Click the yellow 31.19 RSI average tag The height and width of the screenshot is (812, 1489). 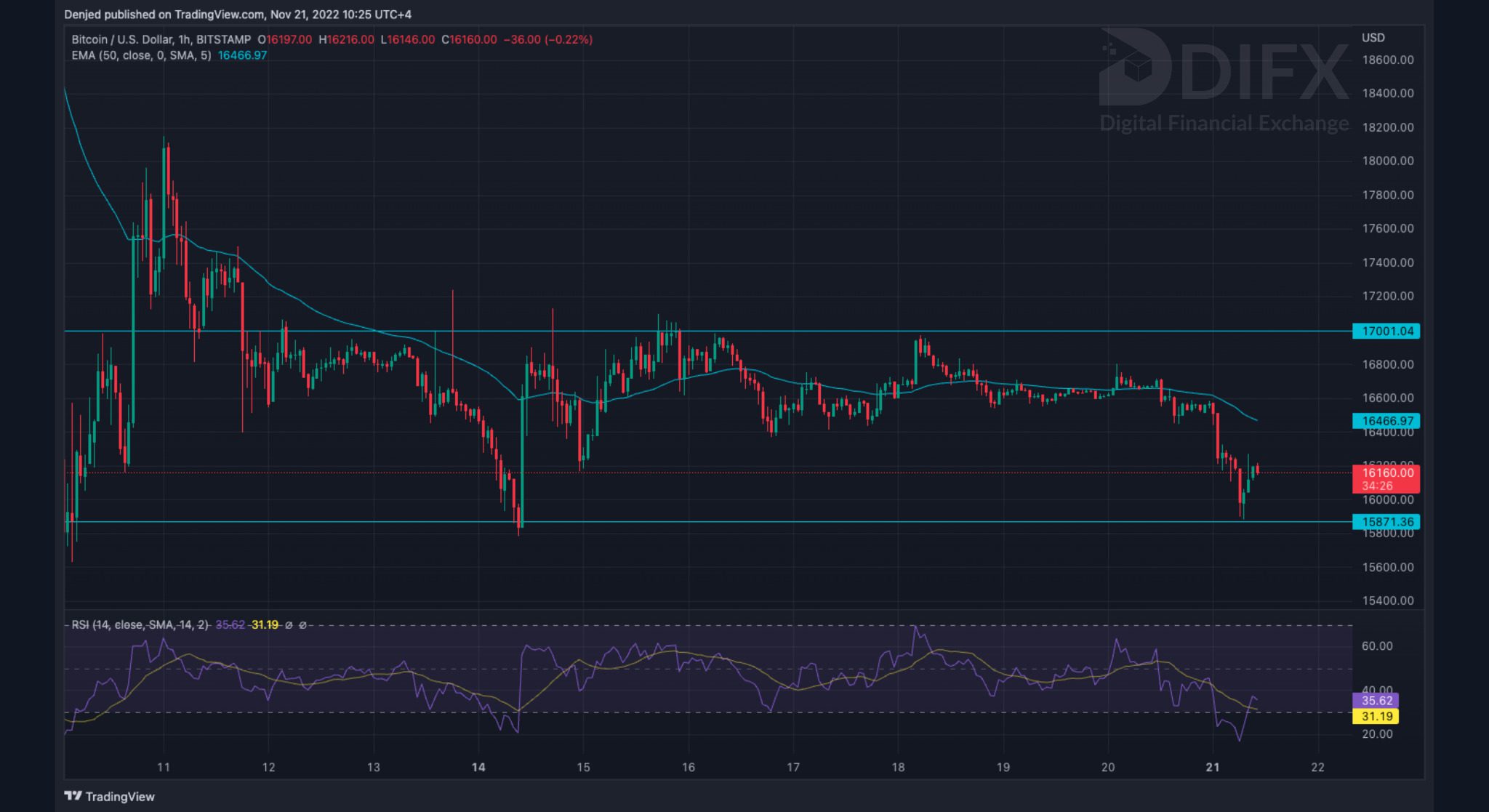(1375, 717)
